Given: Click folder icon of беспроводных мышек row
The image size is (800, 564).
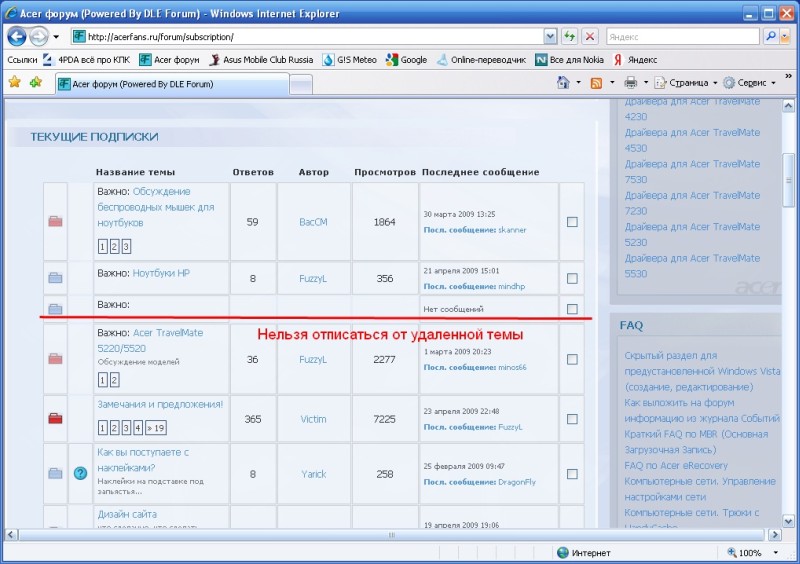Looking at the screenshot, I should 55,221.
